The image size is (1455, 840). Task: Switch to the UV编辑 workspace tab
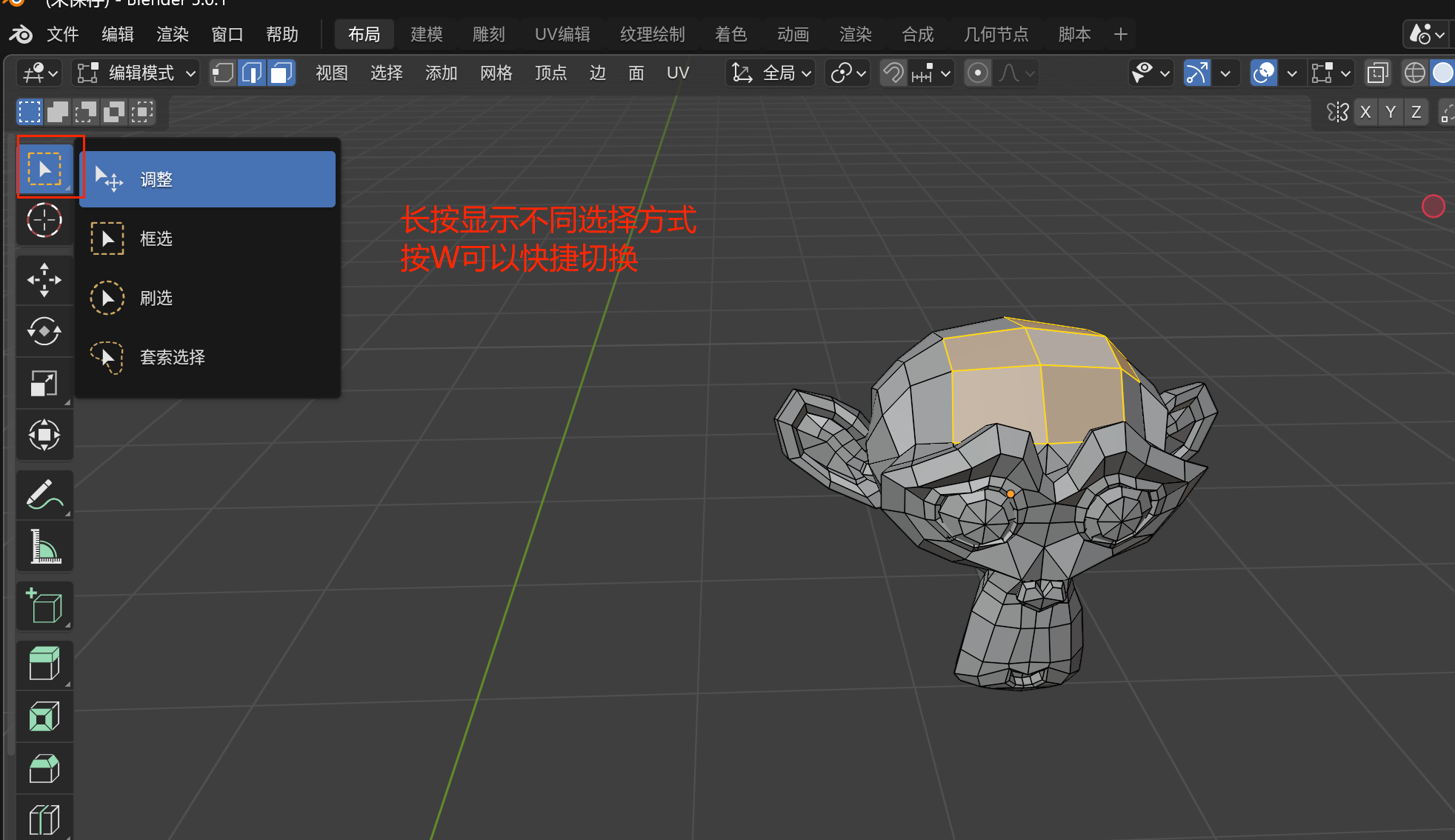562,34
